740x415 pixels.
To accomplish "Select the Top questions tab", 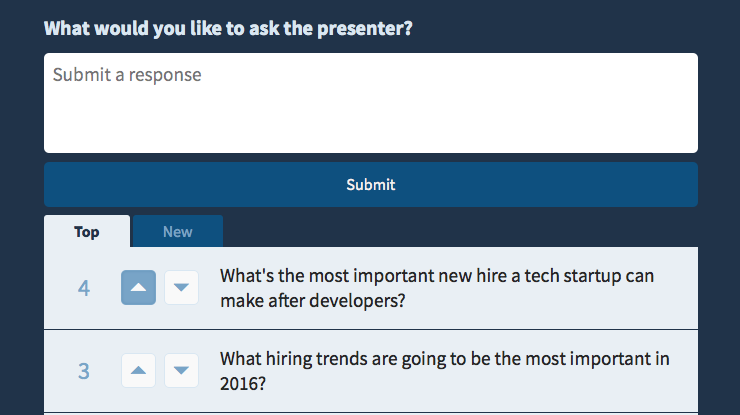I will pos(87,231).
